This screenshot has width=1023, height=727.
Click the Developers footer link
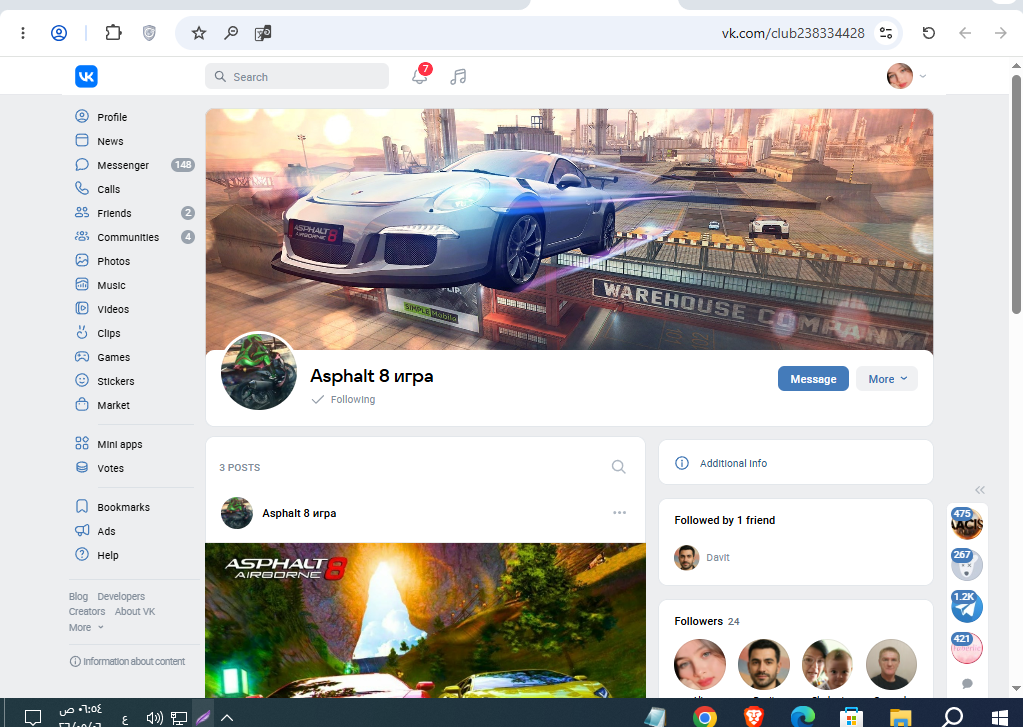click(121, 596)
